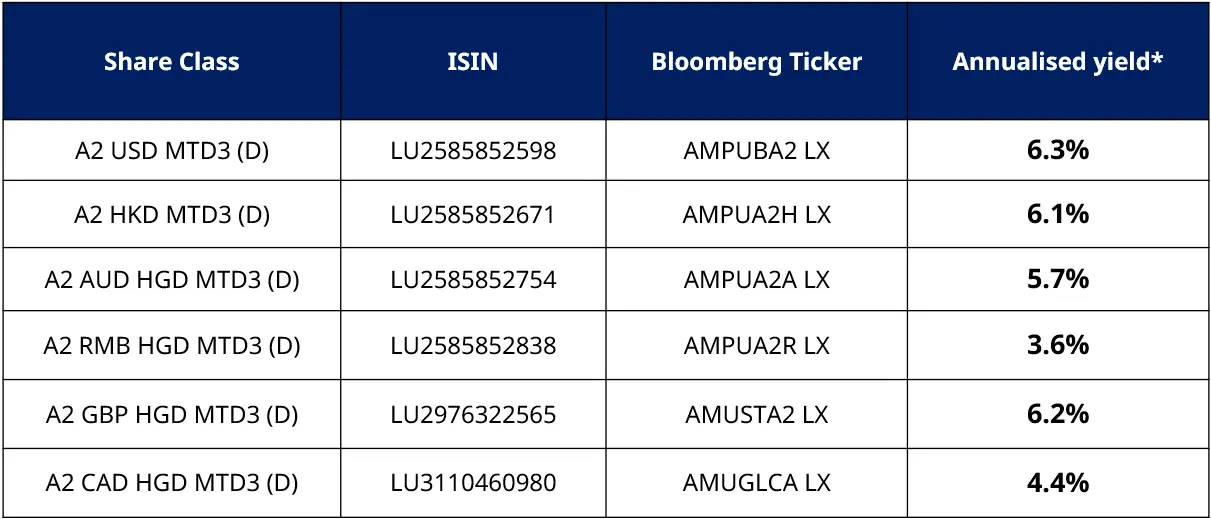Click ISIN code LU2585852598
Image resolution: width=1211 pixels, height=519 pixels.
pos(473,151)
